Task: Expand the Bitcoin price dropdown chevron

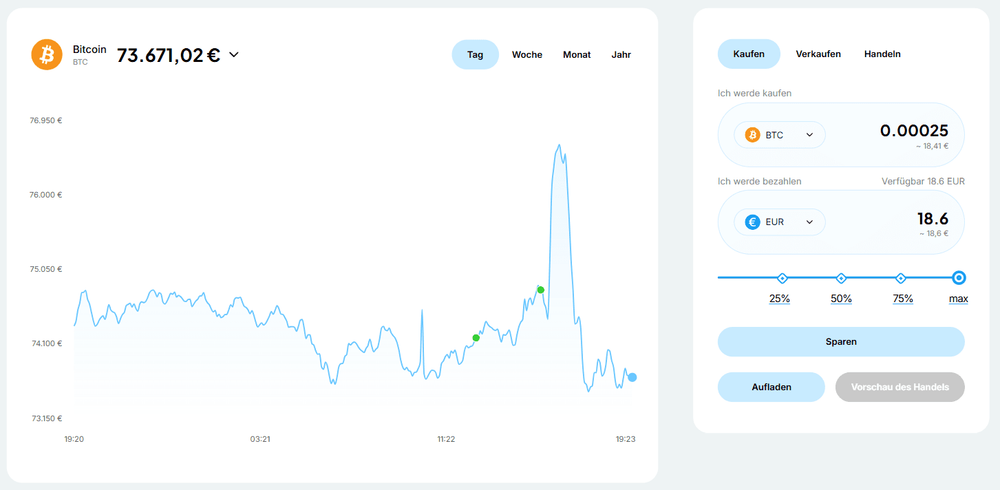Action: (x=234, y=55)
